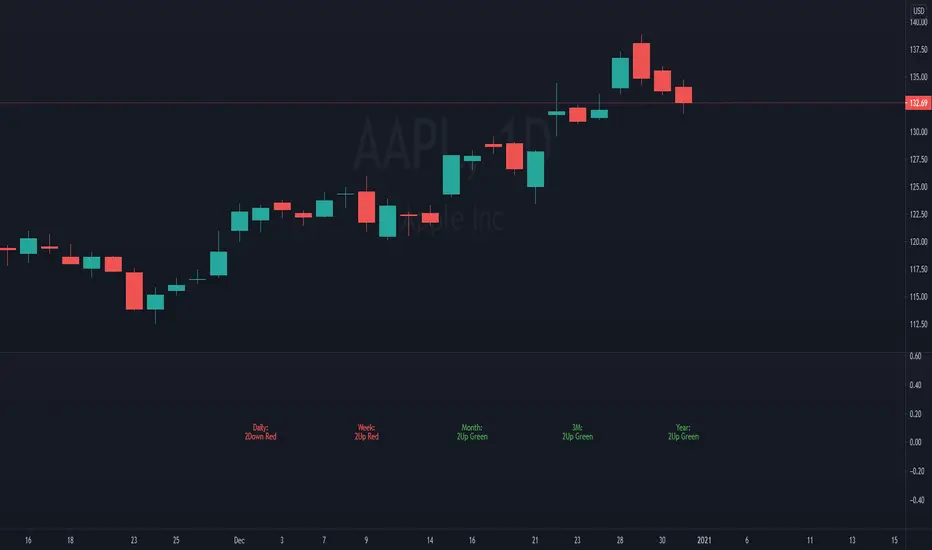Click the 140.00 price scale label
The height and width of the screenshot is (550, 932).
click(x=918, y=23)
